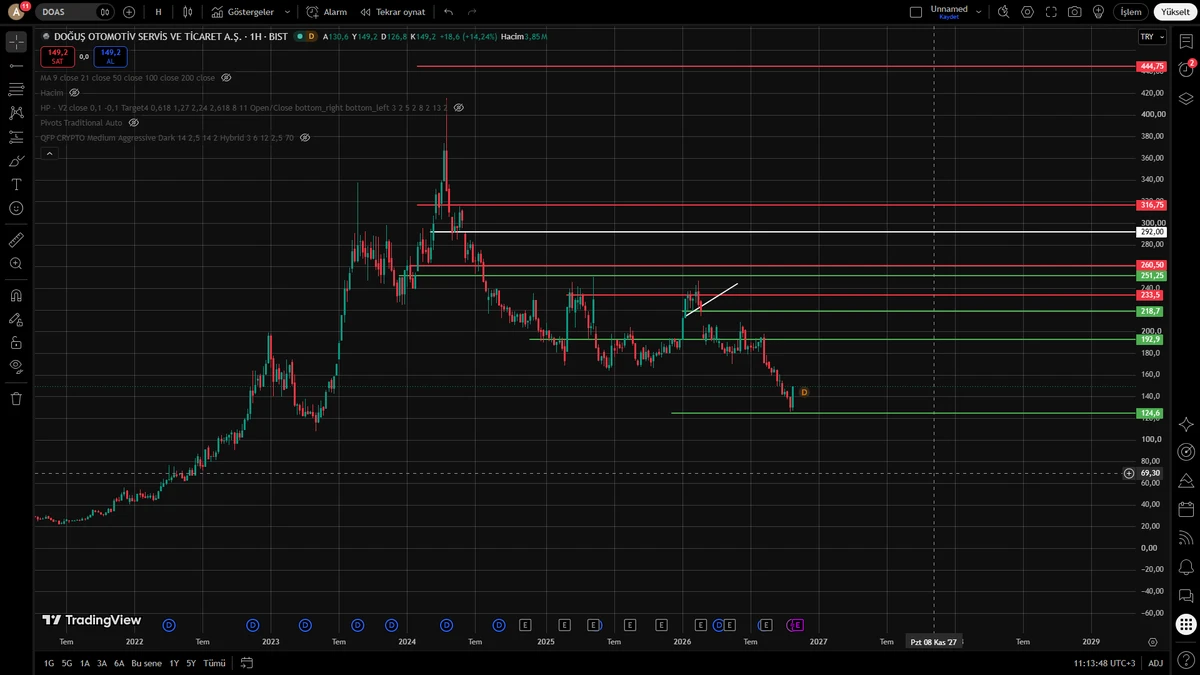The height and width of the screenshot is (675, 1200).
Task: Open the emoji sticker tool
Action: pos(16,208)
